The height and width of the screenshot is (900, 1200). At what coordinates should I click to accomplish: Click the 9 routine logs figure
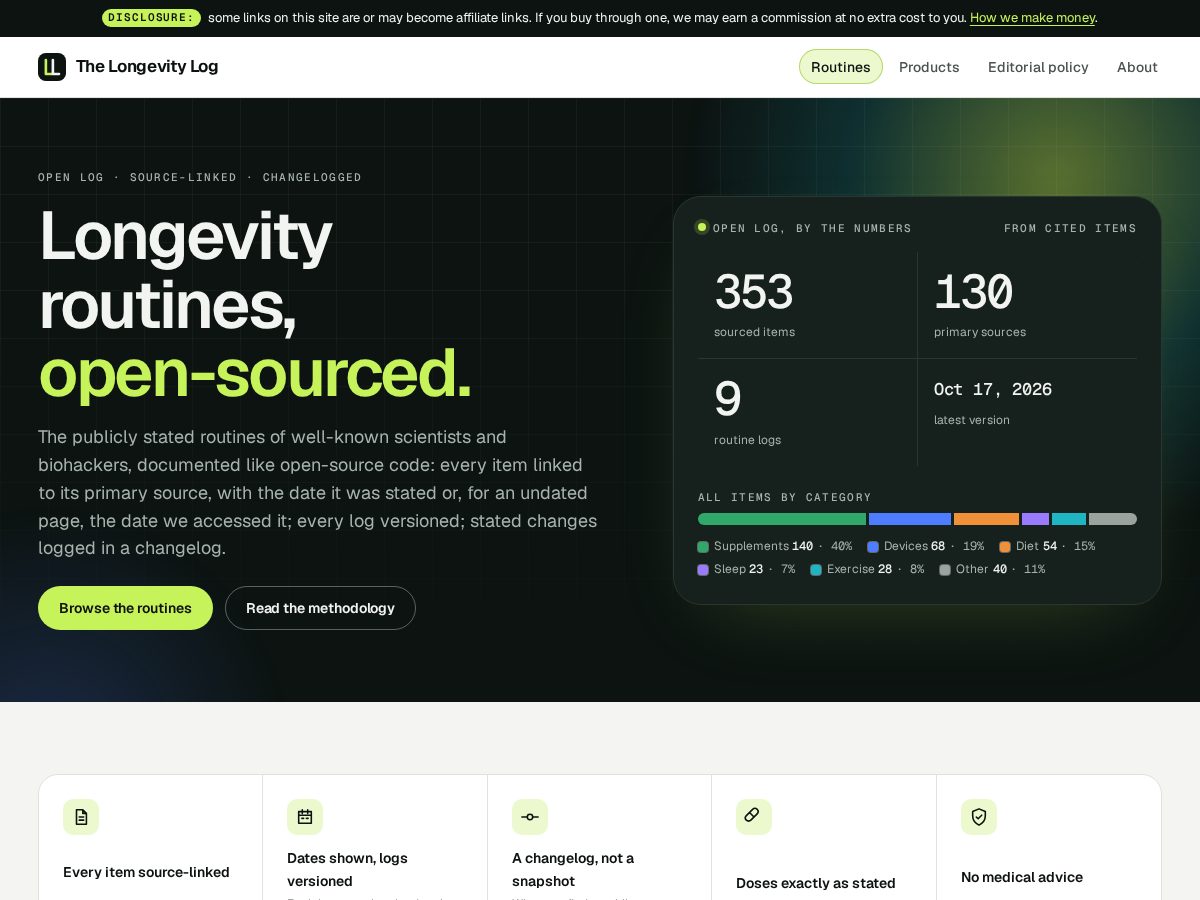pos(727,400)
